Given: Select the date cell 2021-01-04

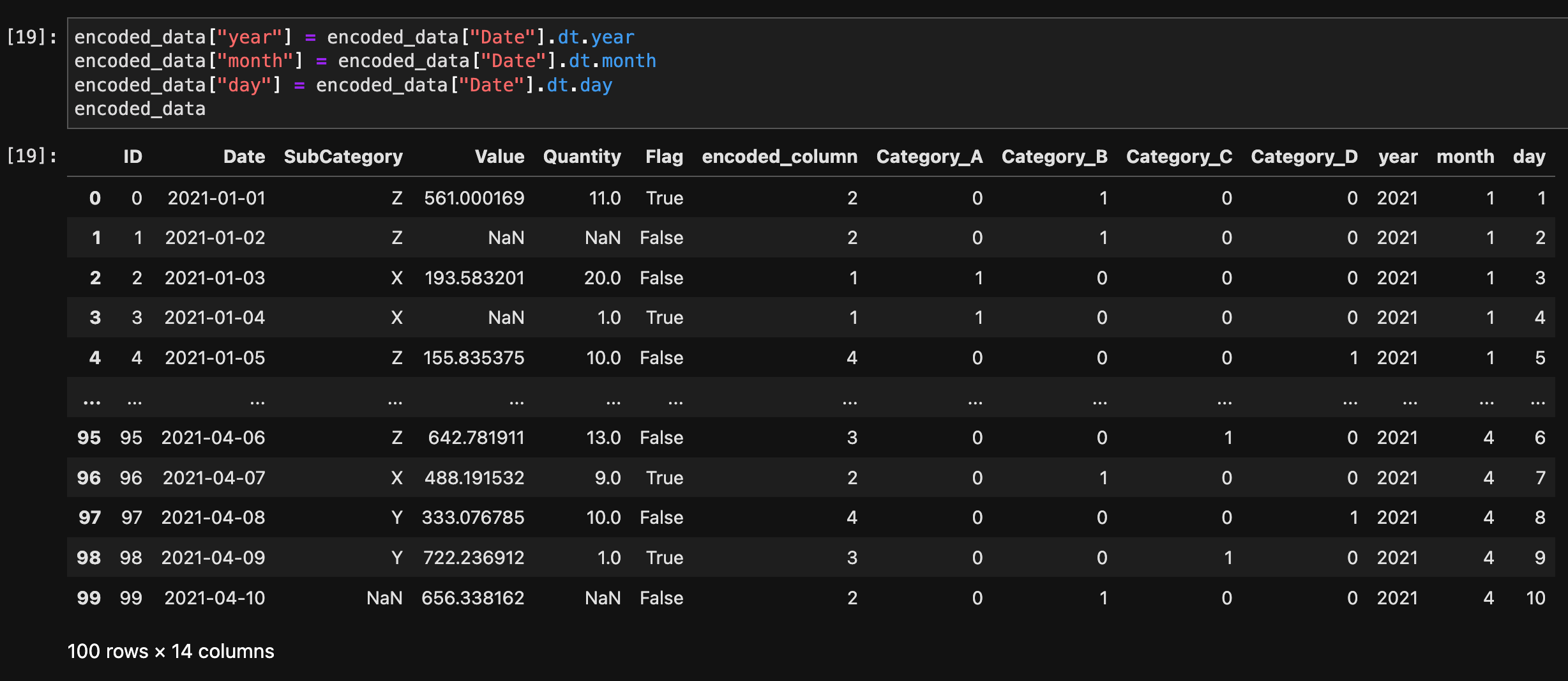Looking at the screenshot, I should click(x=215, y=318).
